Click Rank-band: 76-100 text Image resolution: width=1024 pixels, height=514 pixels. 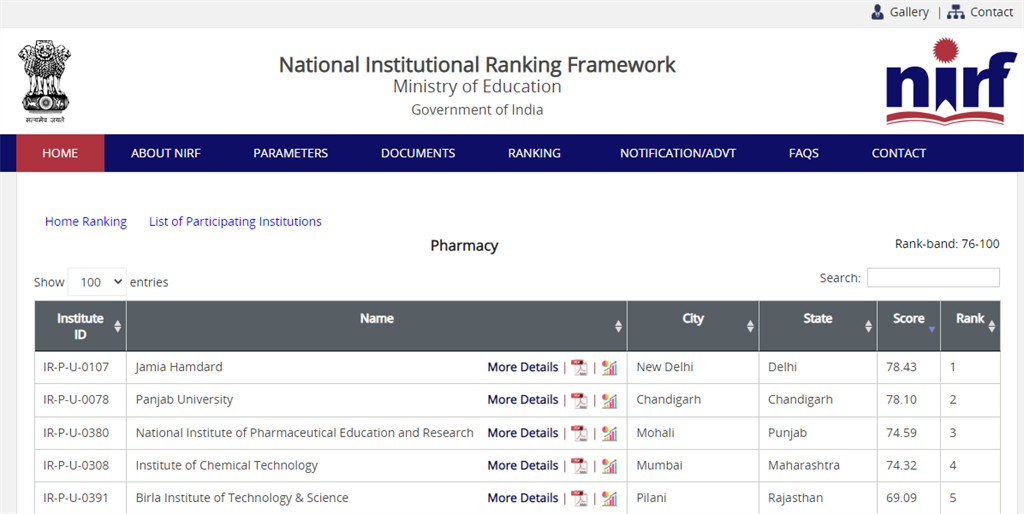coord(947,244)
